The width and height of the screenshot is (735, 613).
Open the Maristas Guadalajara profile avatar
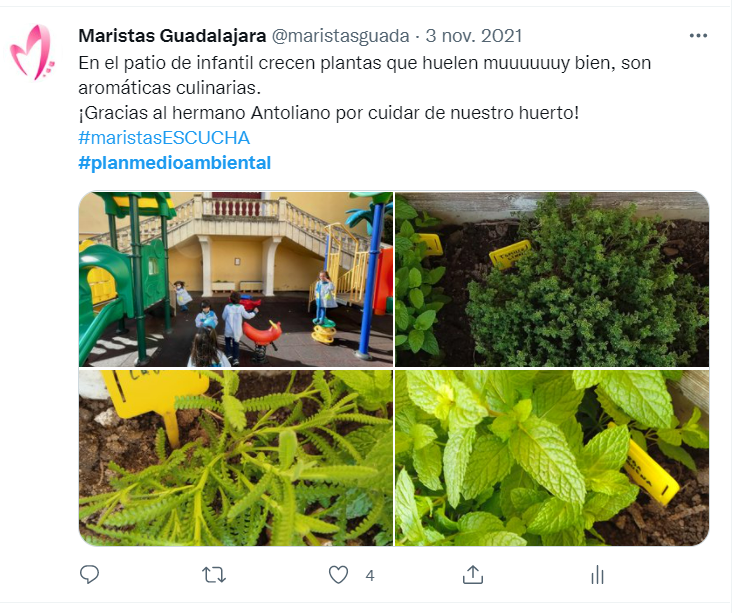tap(32, 52)
